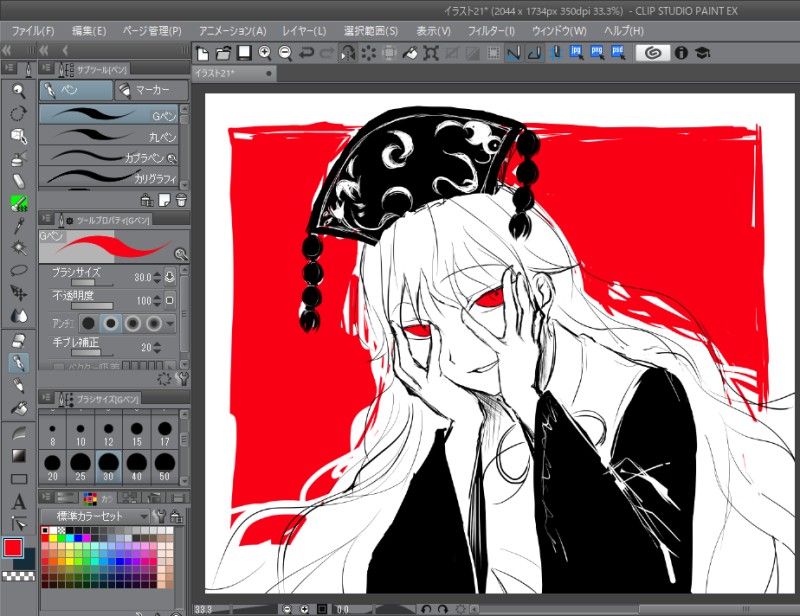Open color palette group menu icon
This screenshot has height=616, width=800.
pyautogui.click(x=46, y=497)
